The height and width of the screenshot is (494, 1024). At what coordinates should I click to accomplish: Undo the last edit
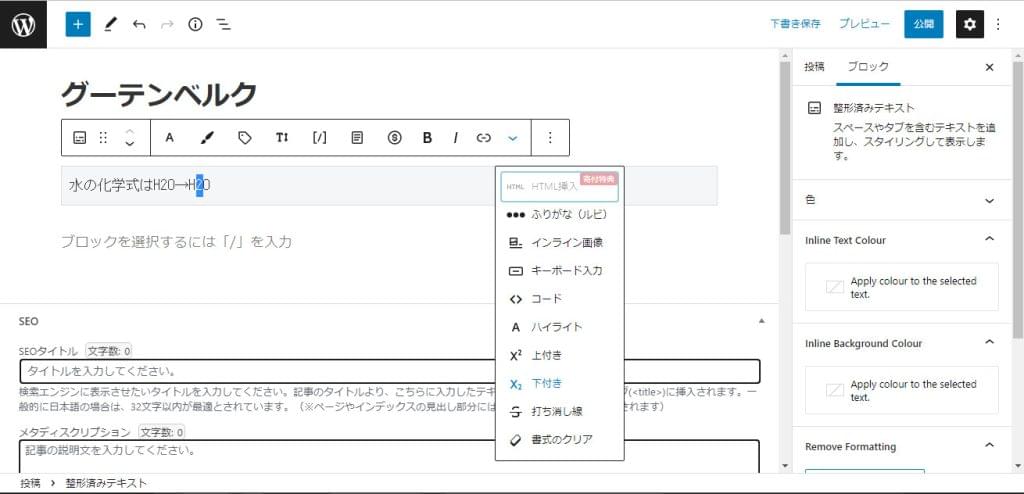[x=139, y=24]
